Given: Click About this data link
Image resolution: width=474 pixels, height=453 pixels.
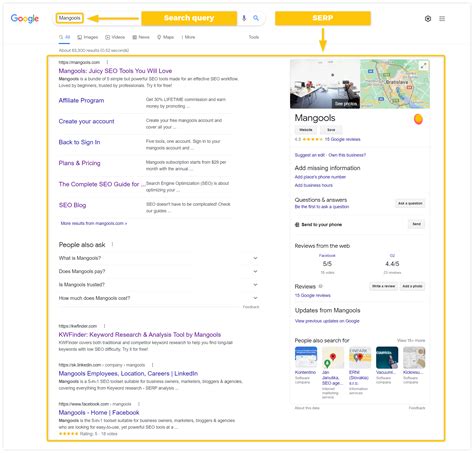Looking at the screenshot, I should click(307, 408).
